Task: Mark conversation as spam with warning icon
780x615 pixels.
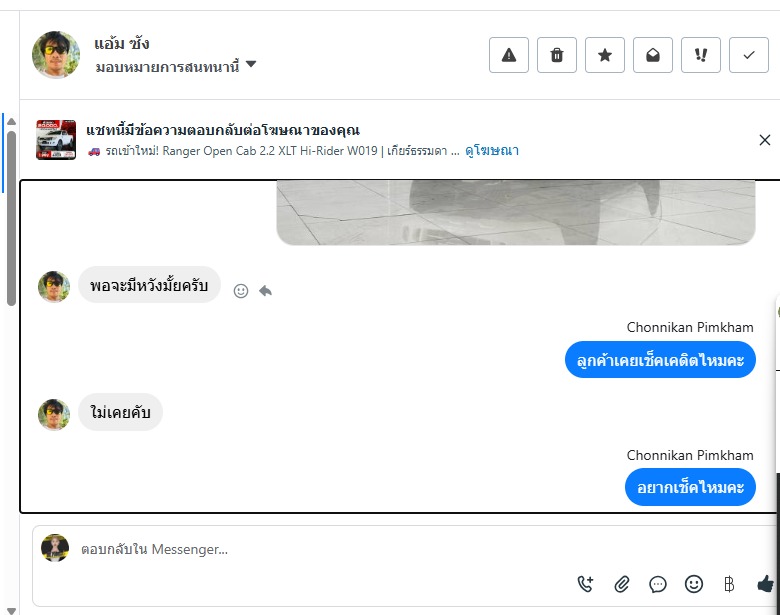Action: (x=509, y=56)
